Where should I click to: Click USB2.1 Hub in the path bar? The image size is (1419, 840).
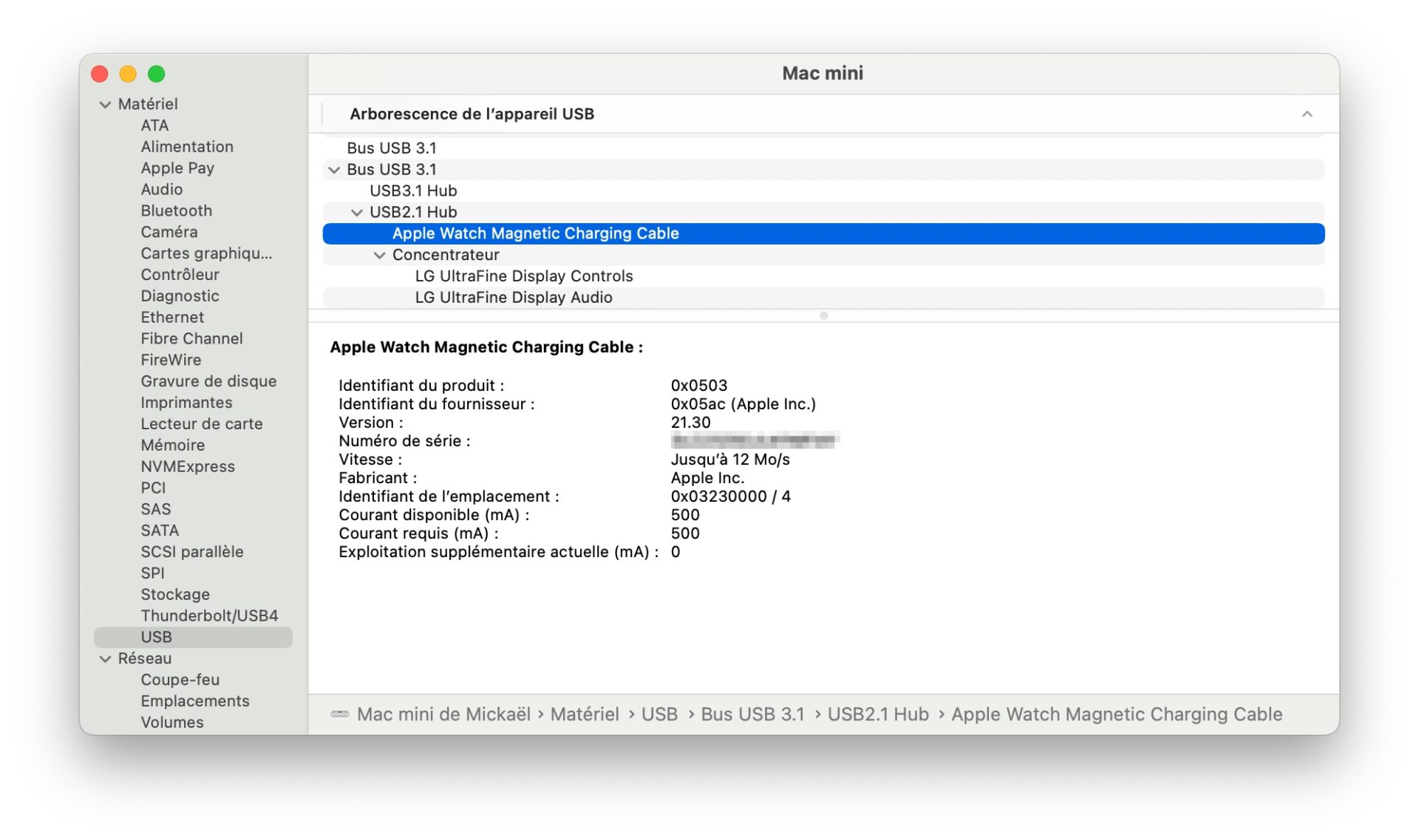pyautogui.click(x=878, y=714)
